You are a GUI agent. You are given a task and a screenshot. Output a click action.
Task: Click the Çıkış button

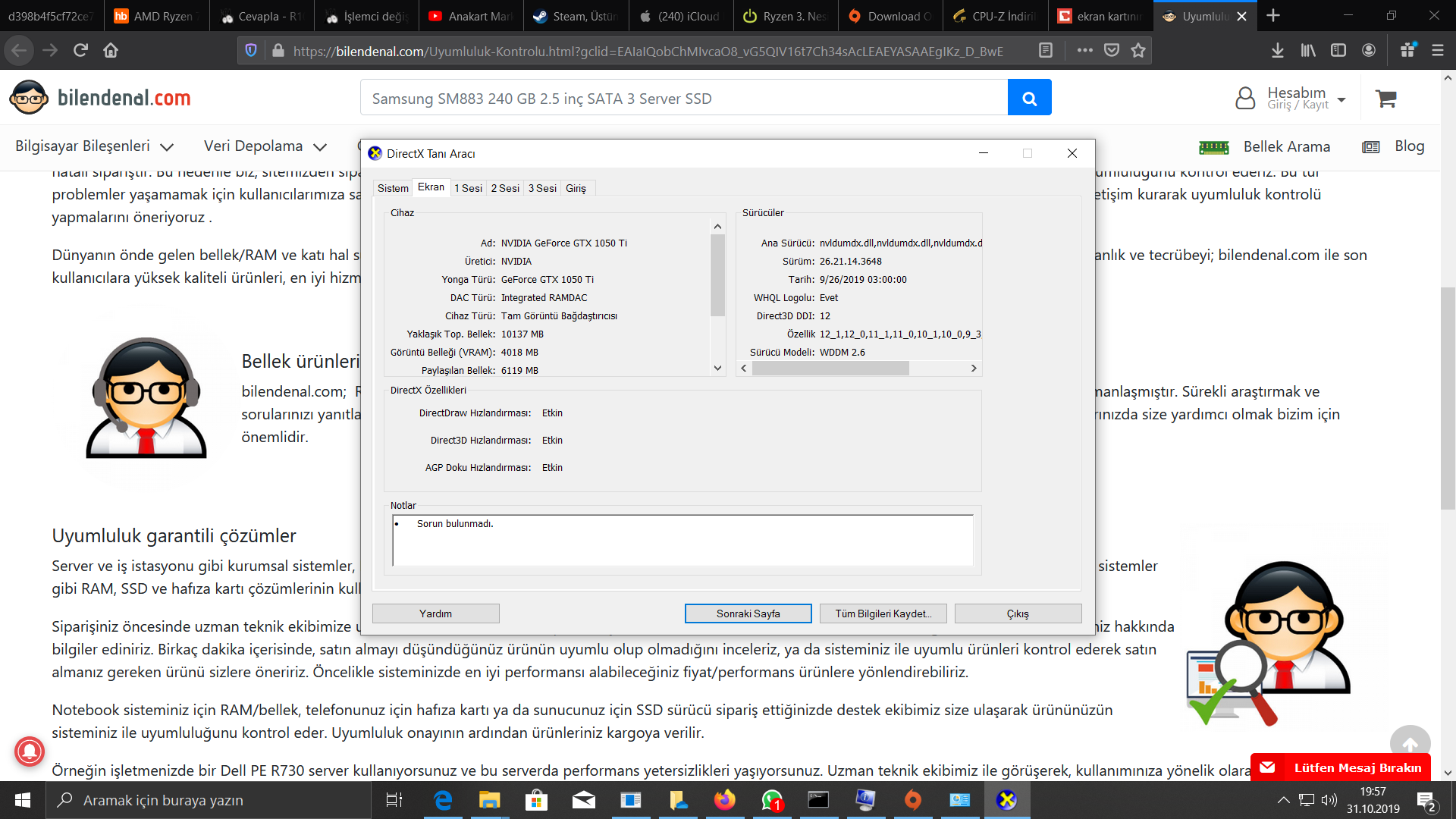[1018, 613]
